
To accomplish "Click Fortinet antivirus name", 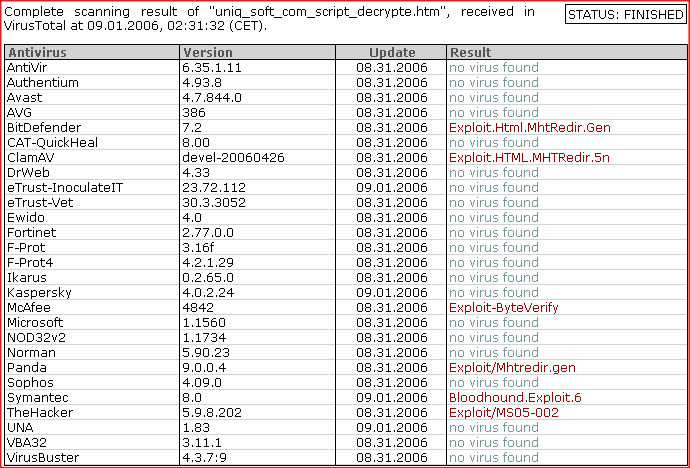I will [x=32, y=232].
